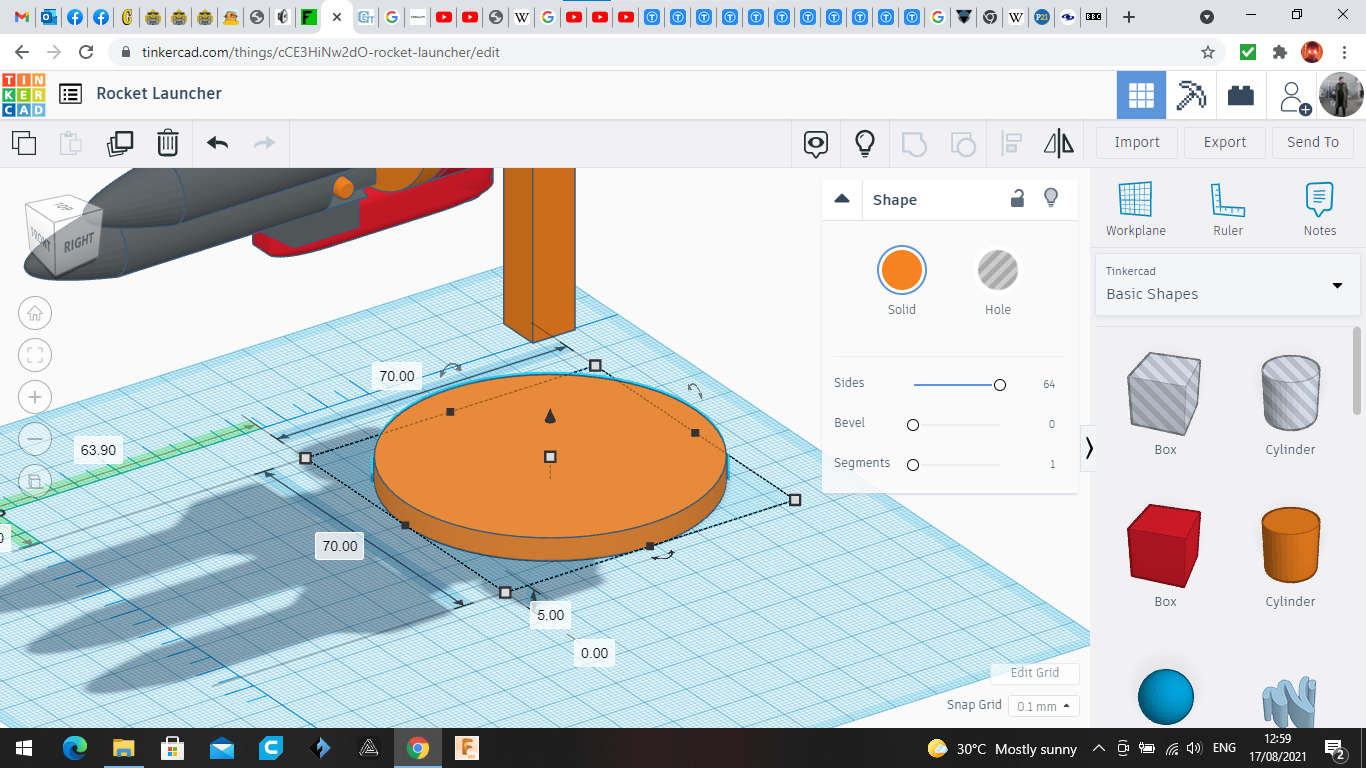This screenshot has height=768, width=1366.
Task: Toggle Show All lightbulb in toolbar
Action: [x=865, y=143]
